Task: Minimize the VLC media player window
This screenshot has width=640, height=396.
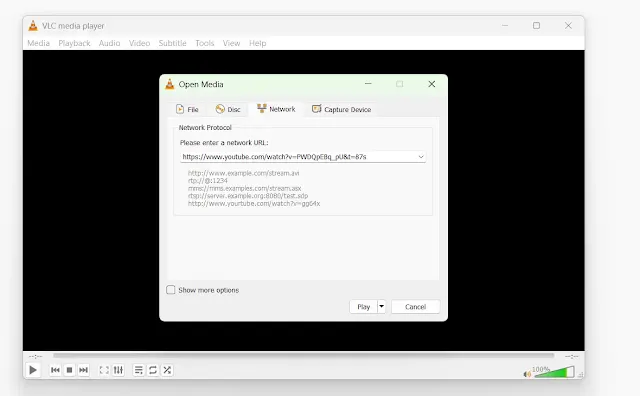Action: [505, 26]
